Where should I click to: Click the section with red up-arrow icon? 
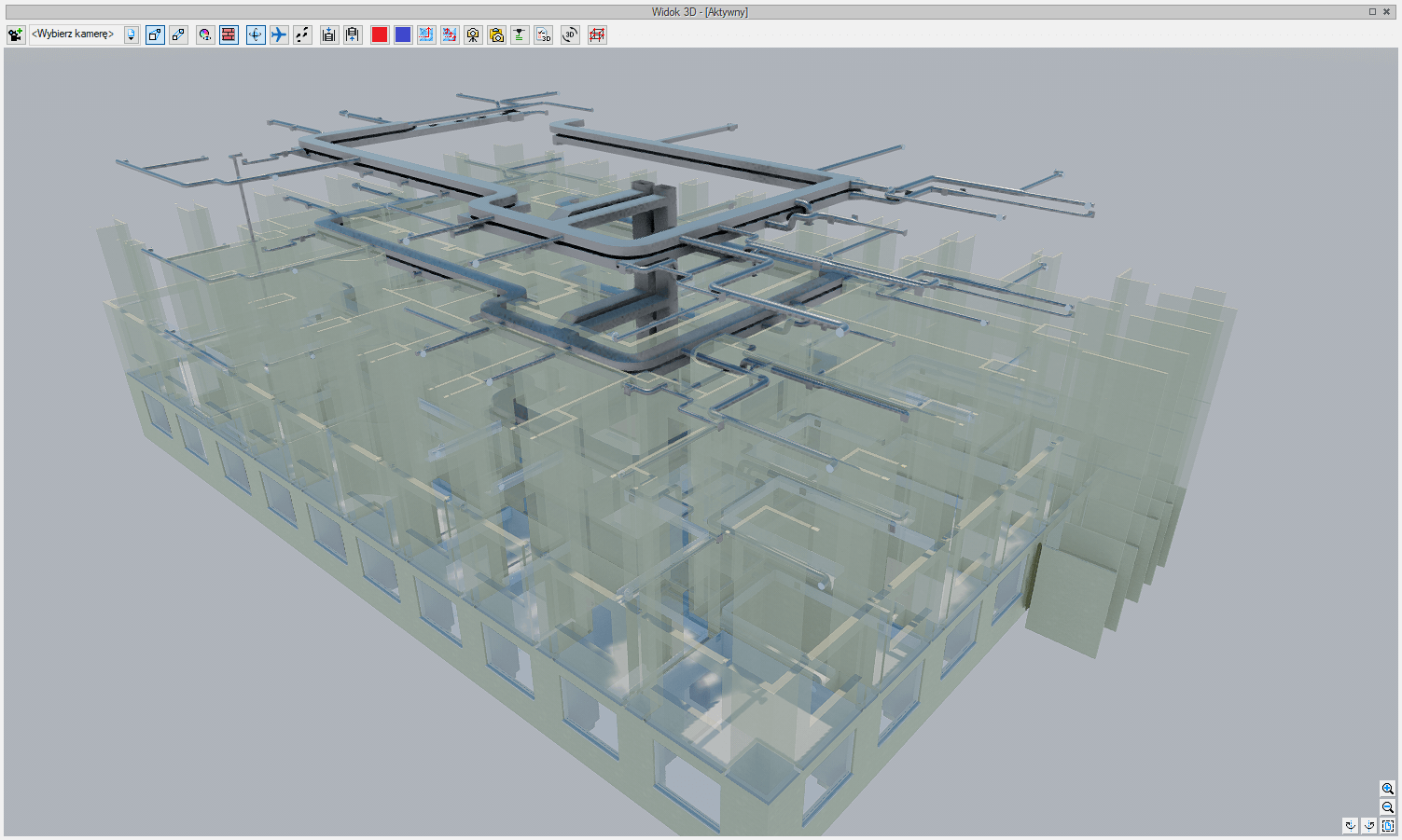[426, 34]
